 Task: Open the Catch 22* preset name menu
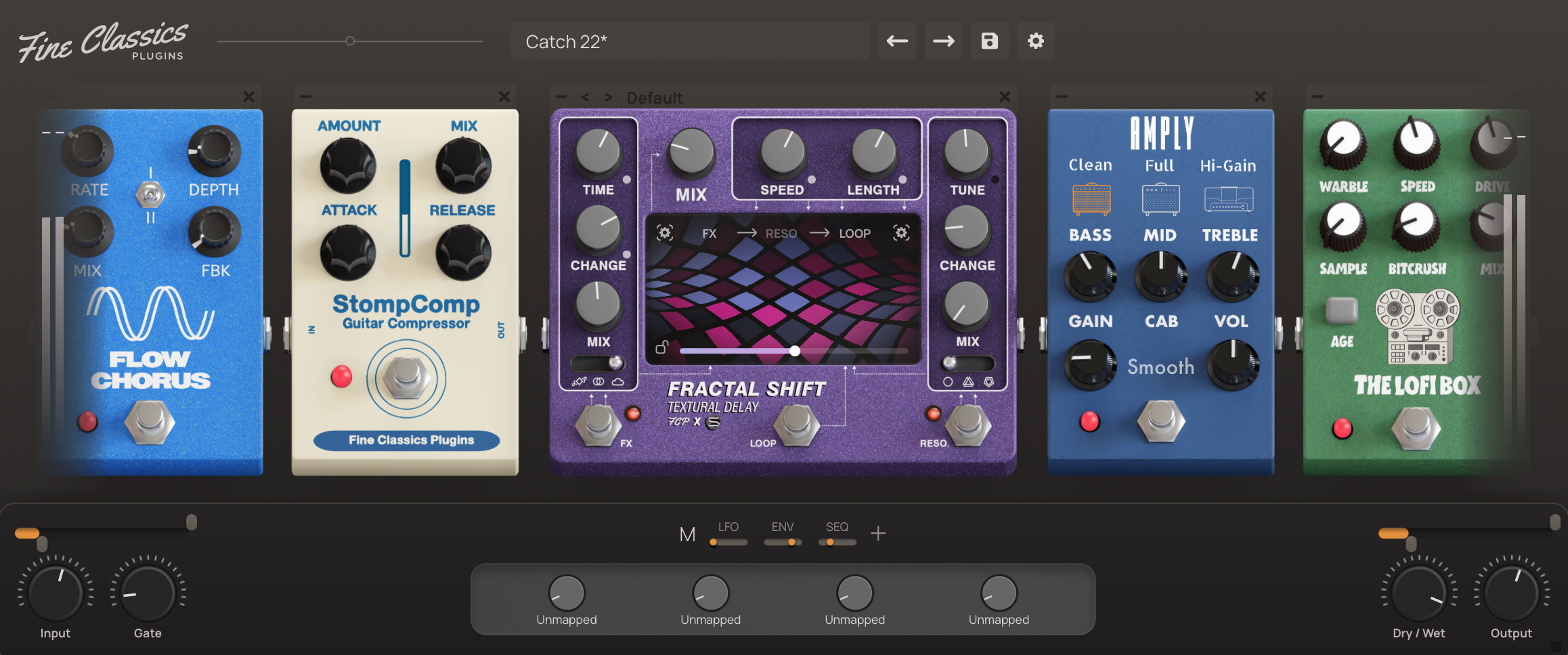click(690, 41)
